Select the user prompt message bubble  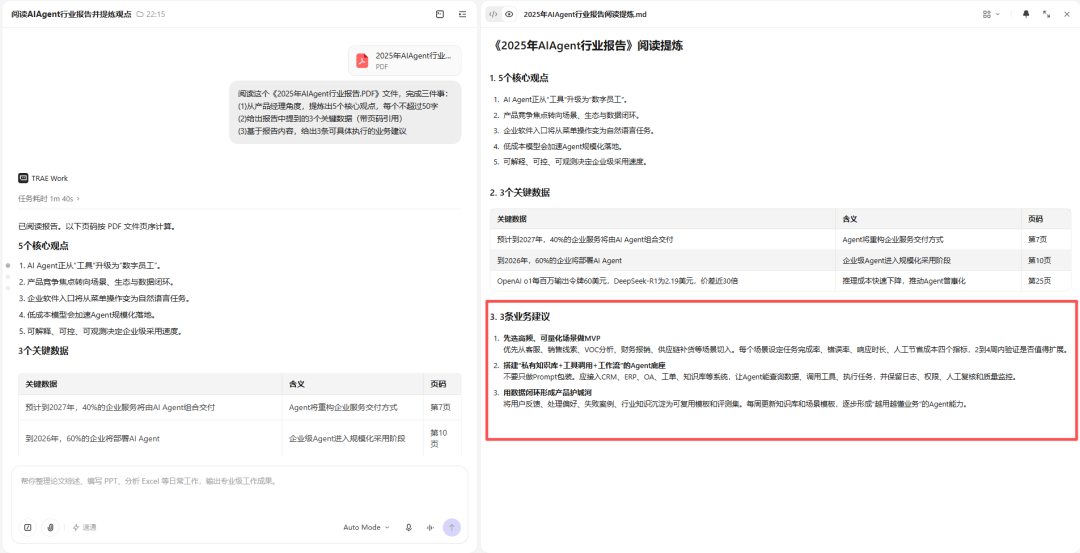tap(345, 112)
